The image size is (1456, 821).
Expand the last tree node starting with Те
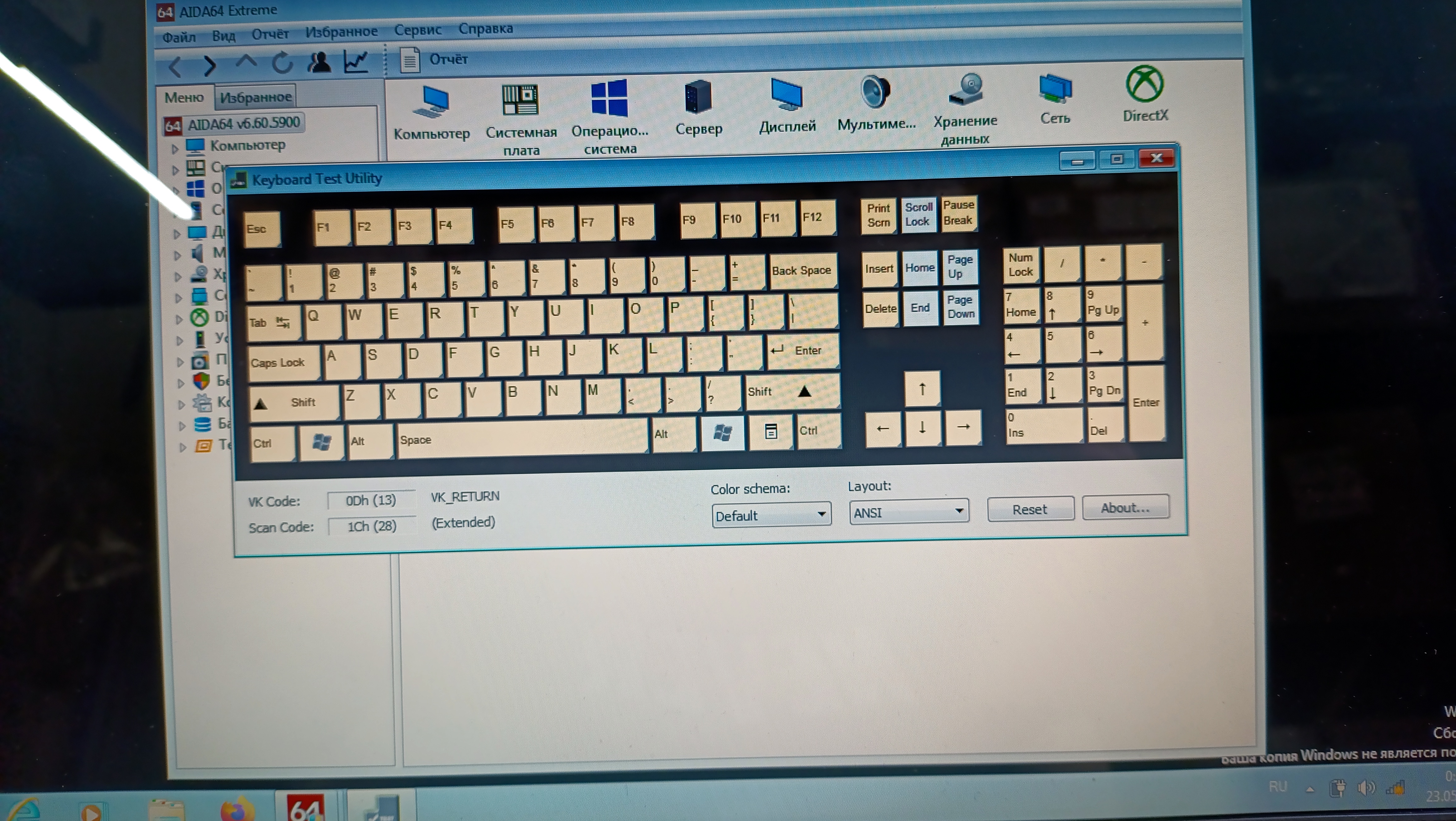[x=183, y=448]
